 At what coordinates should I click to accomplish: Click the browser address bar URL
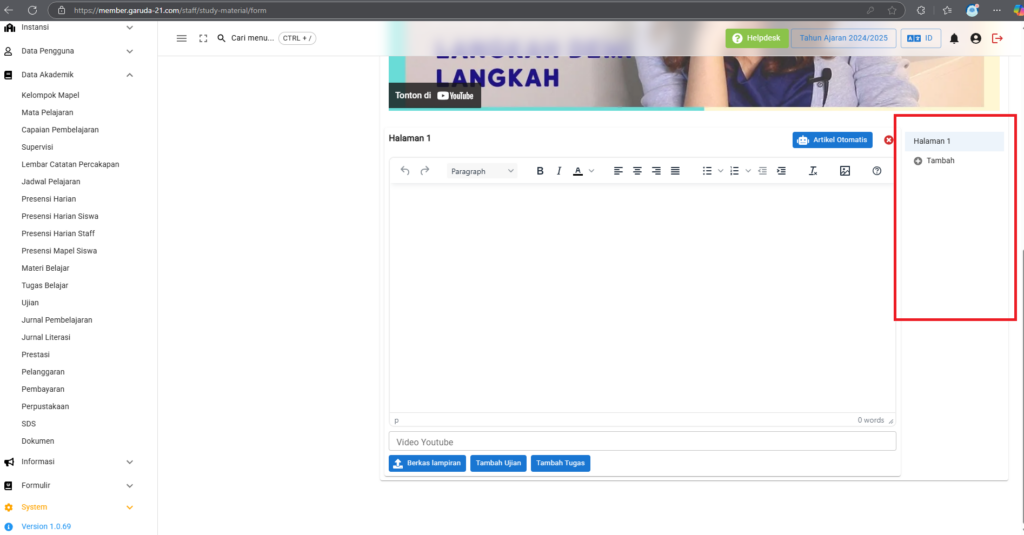click(x=170, y=10)
